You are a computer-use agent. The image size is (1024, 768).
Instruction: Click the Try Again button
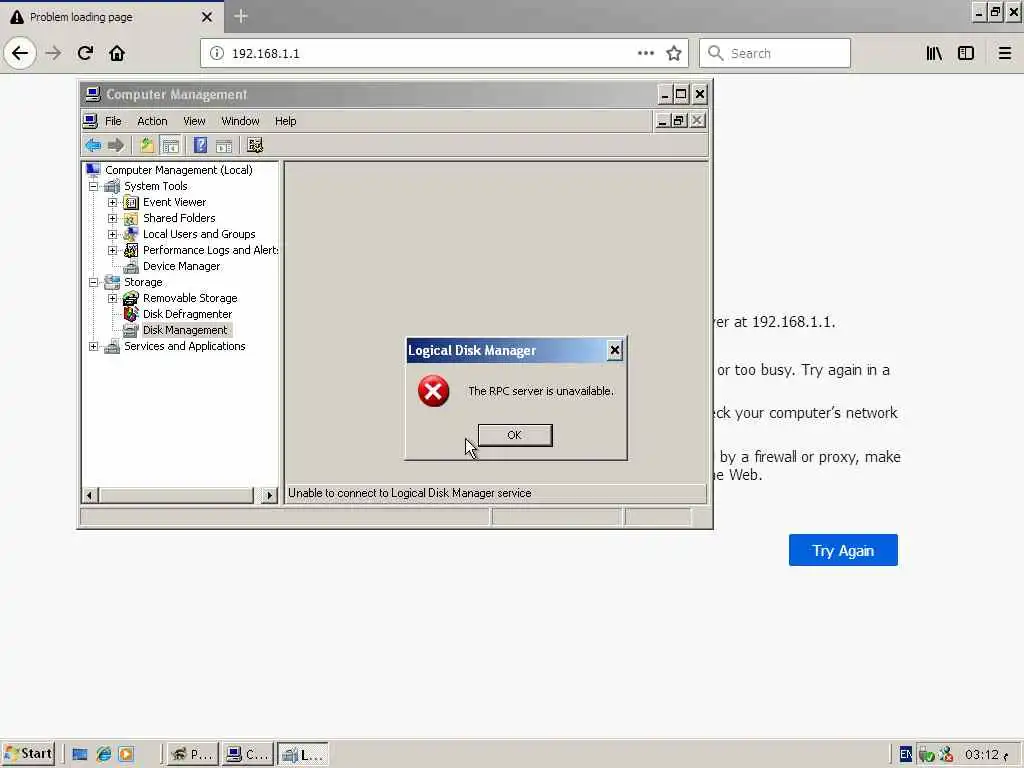843,551
